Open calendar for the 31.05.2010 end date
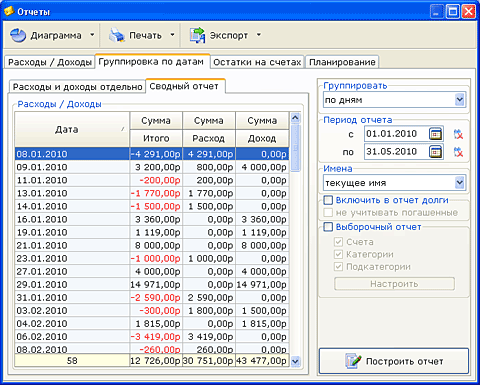Viewport: 480px width, 385px height. tap(436, 152)
